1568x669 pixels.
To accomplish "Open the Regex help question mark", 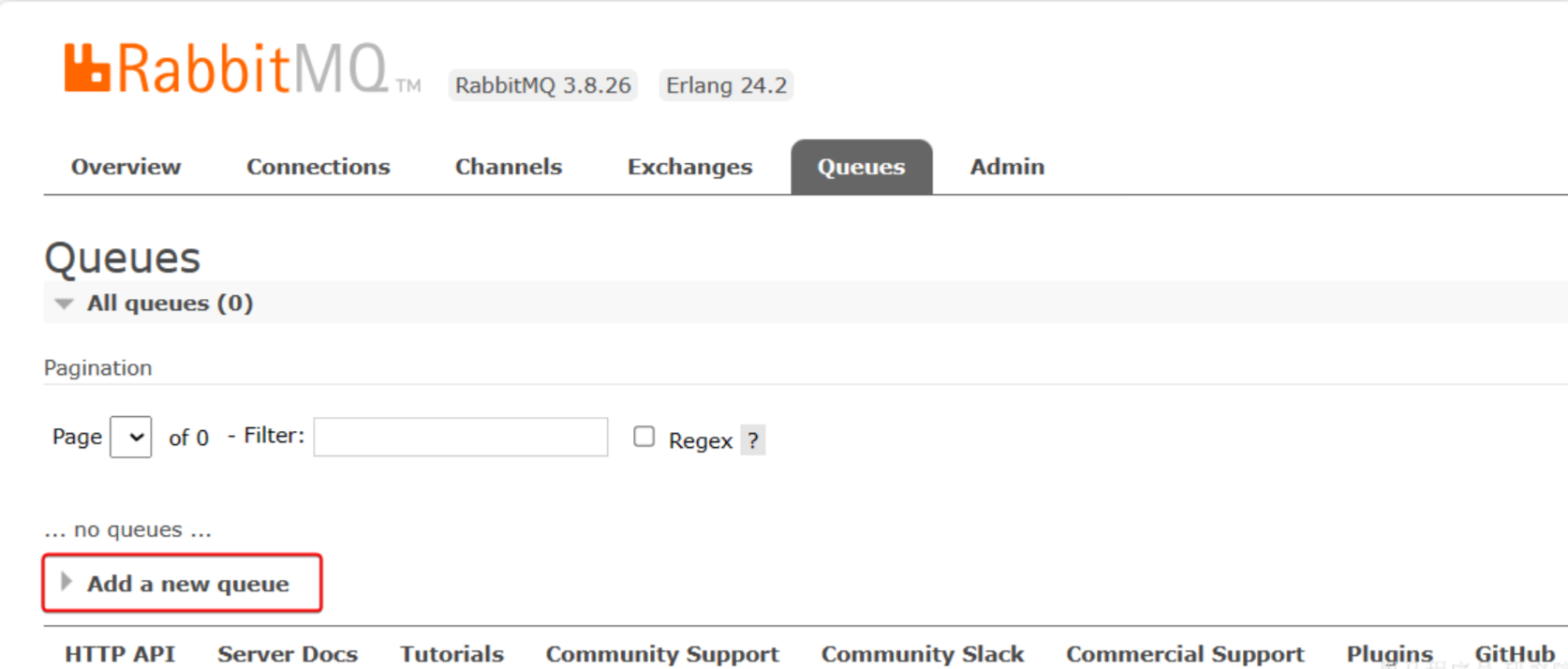I will click(x=753, y=439).
